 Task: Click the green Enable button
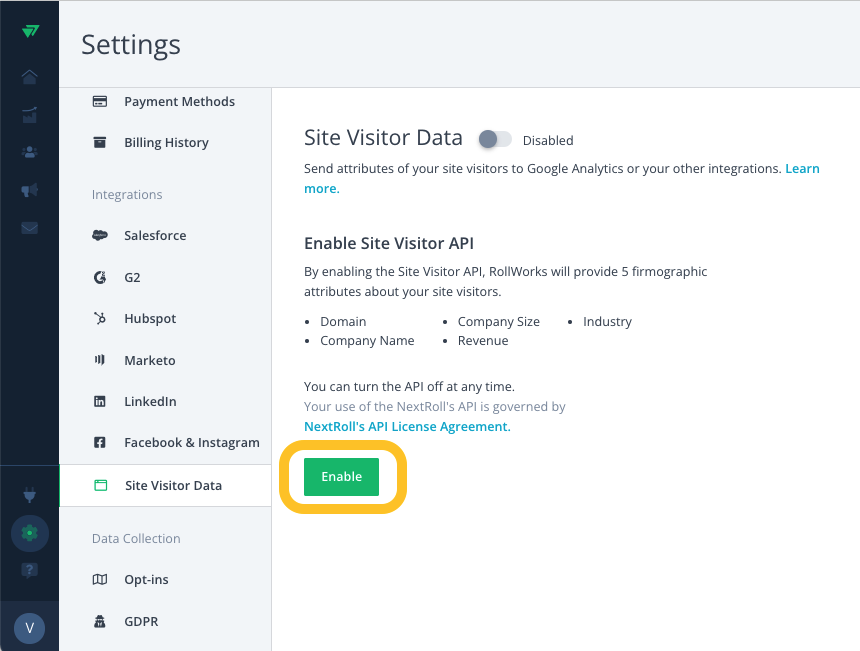tap(341, 477)
